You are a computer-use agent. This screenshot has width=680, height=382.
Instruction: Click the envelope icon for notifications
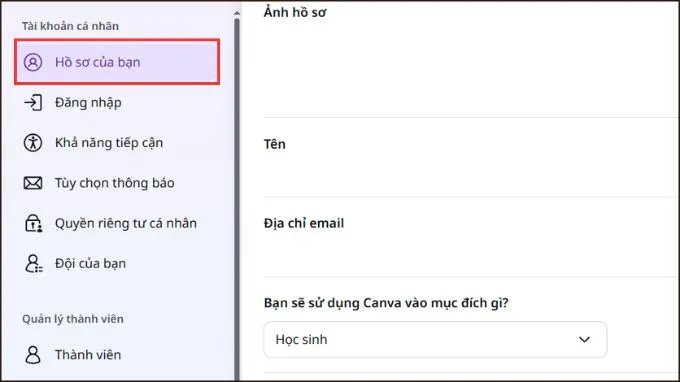33,183
